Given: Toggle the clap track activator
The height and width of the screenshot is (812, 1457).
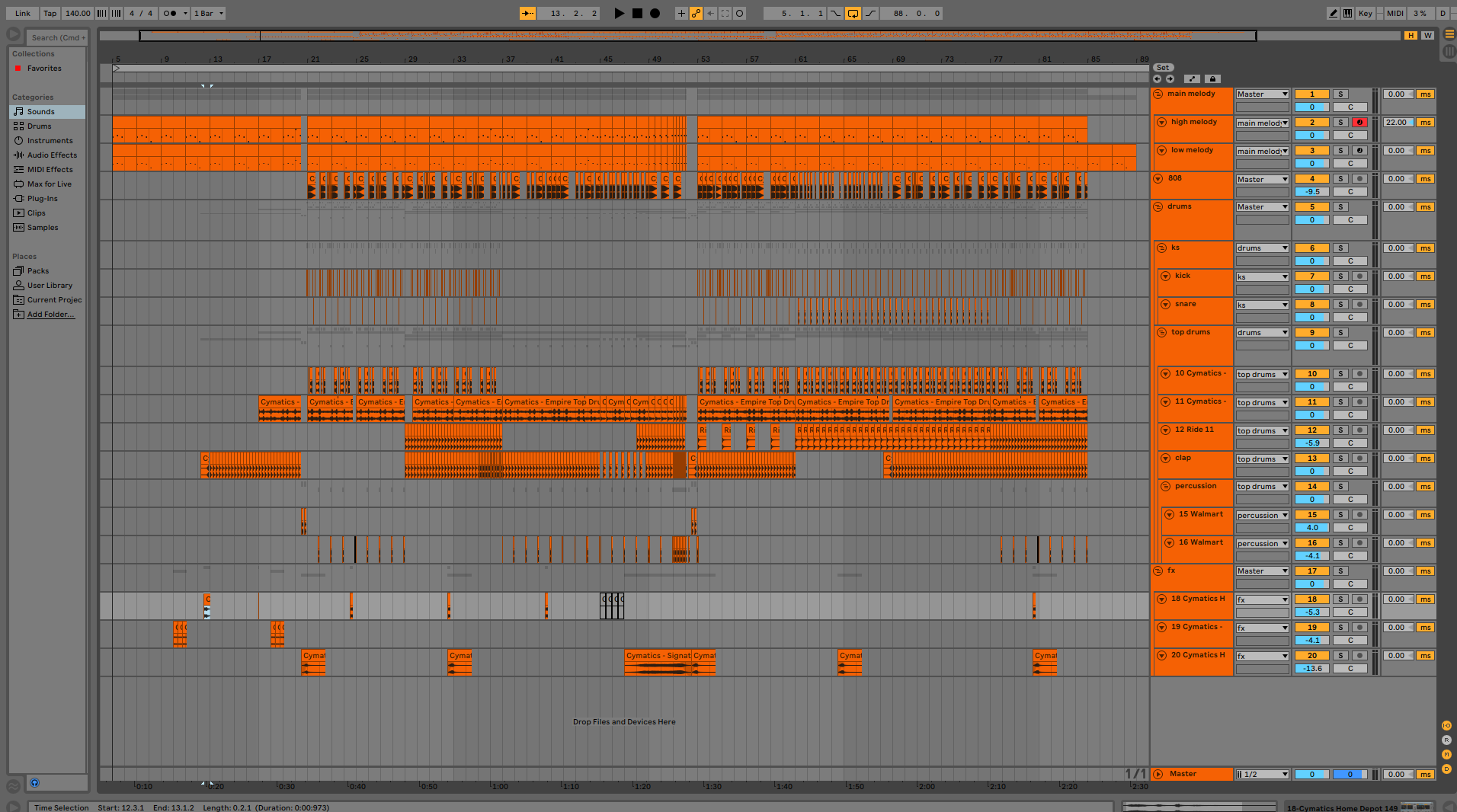Looking at the screenshot, I should [1311, 458].
